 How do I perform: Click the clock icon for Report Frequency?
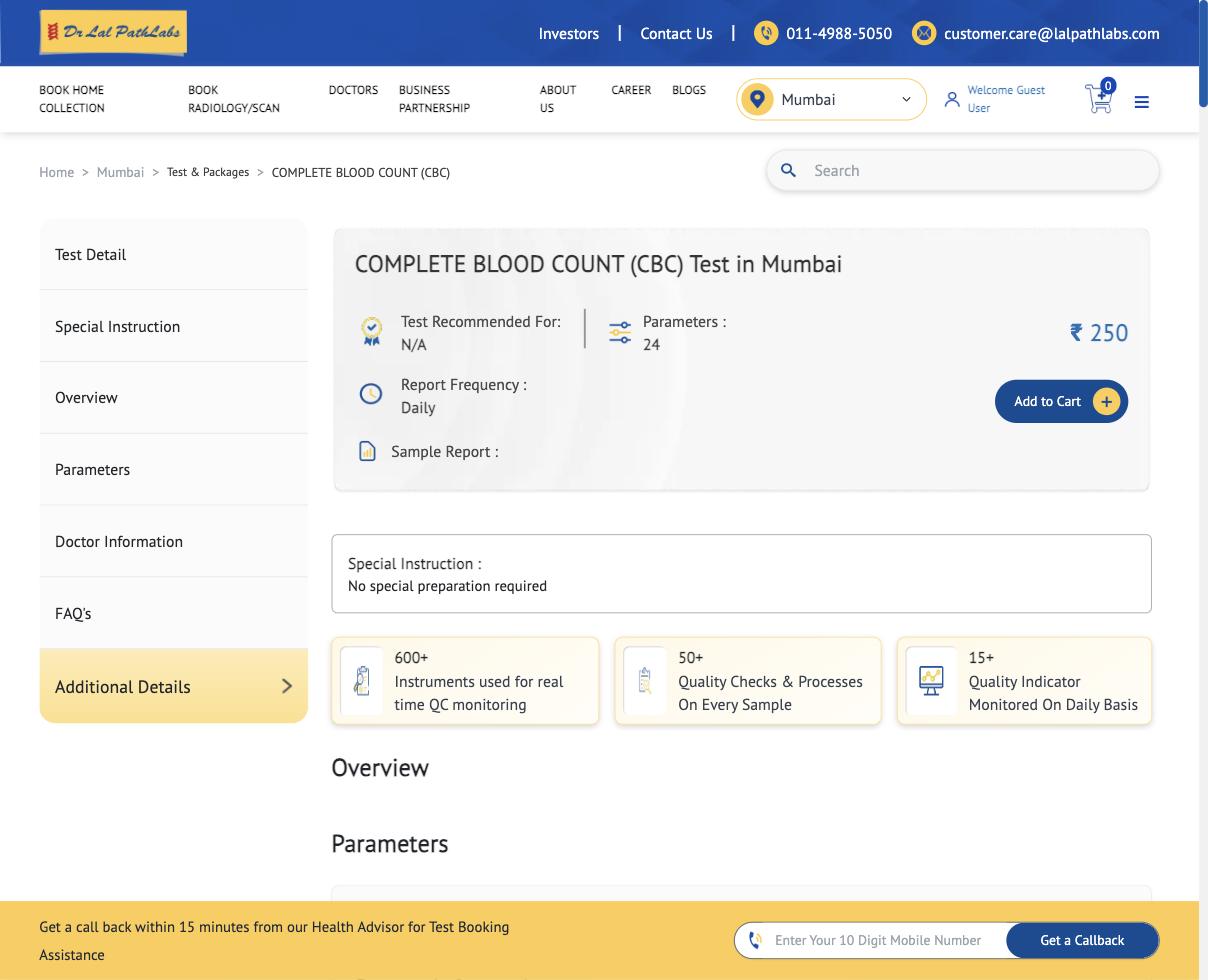(x=371, y=394)
